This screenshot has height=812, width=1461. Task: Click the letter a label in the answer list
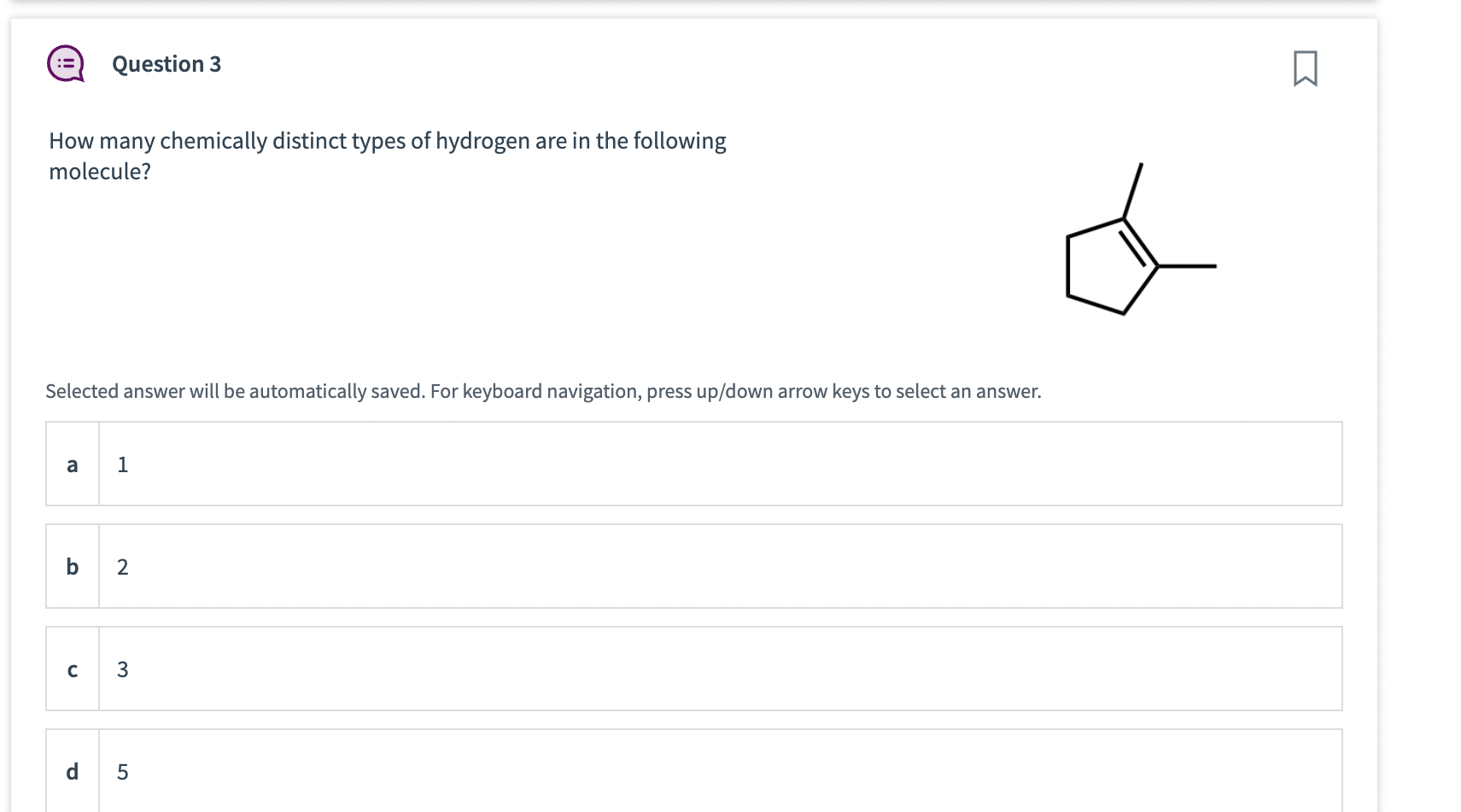pos(72,464)
